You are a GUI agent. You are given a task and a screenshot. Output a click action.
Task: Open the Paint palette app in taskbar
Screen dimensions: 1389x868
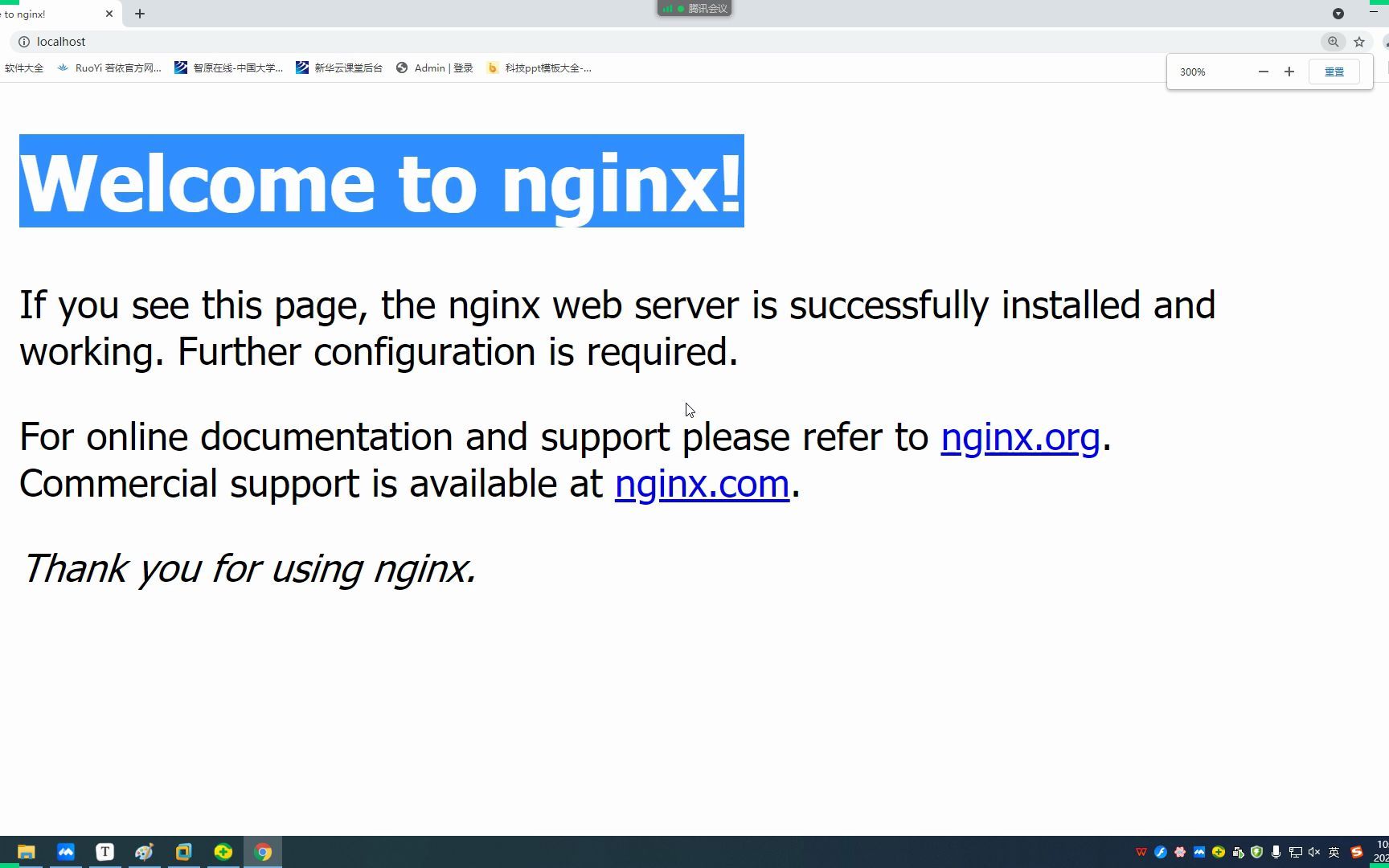145,852
